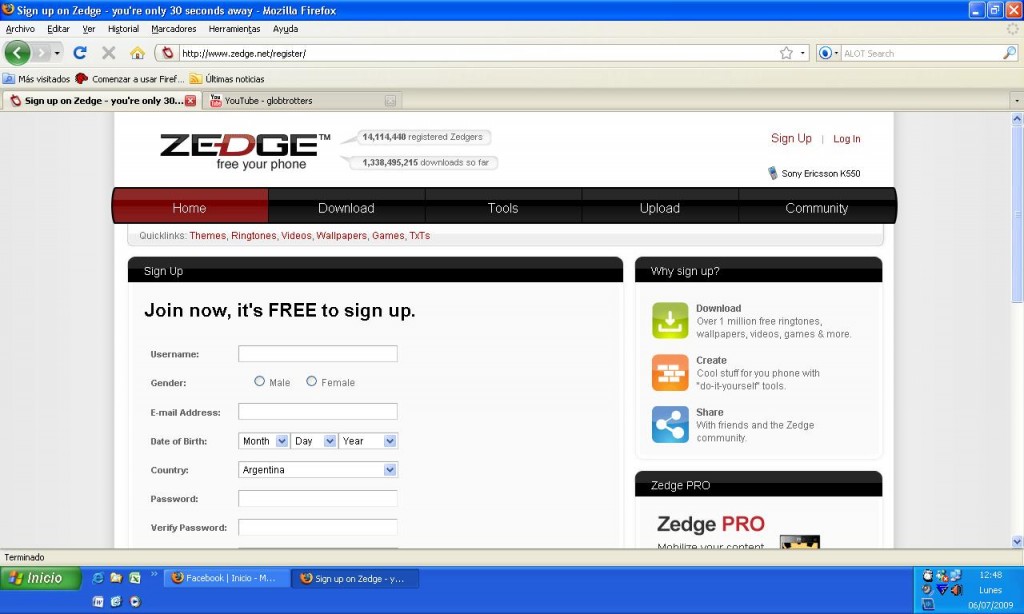1024x614 pixels.
Task: Open the Últimas noticias feed bookmark
Action: tap(227, 79)
